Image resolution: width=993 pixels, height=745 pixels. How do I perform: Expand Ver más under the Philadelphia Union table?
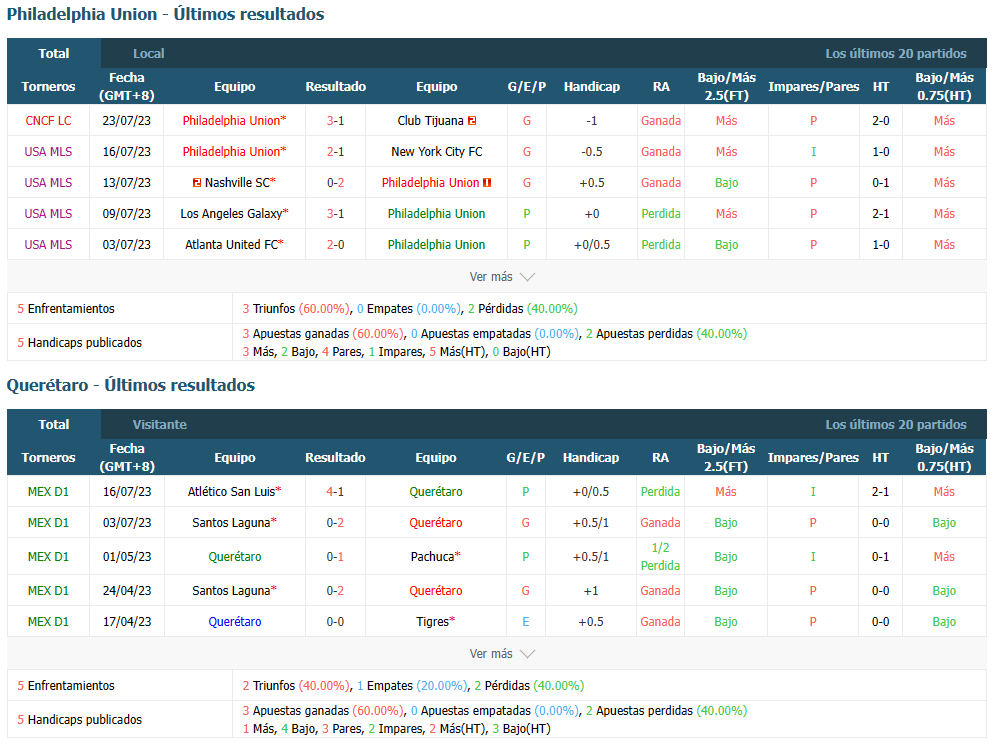502,277
